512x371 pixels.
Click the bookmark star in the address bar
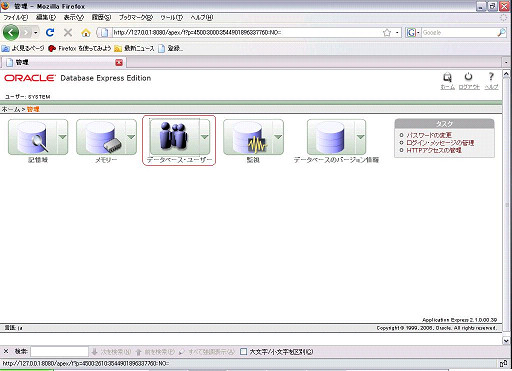tap(387, 33)
